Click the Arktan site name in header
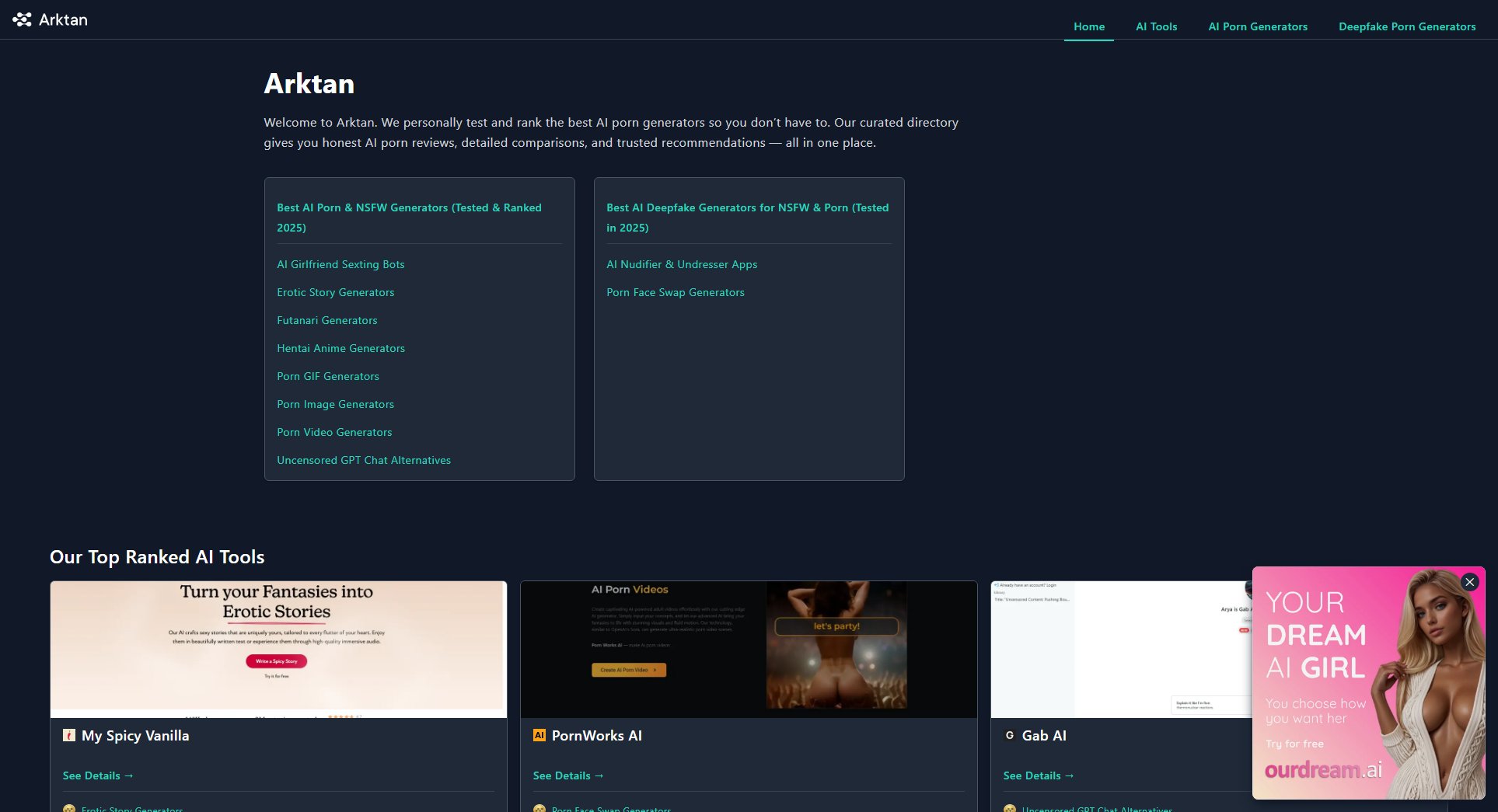1498x812 pixels. 63,19
